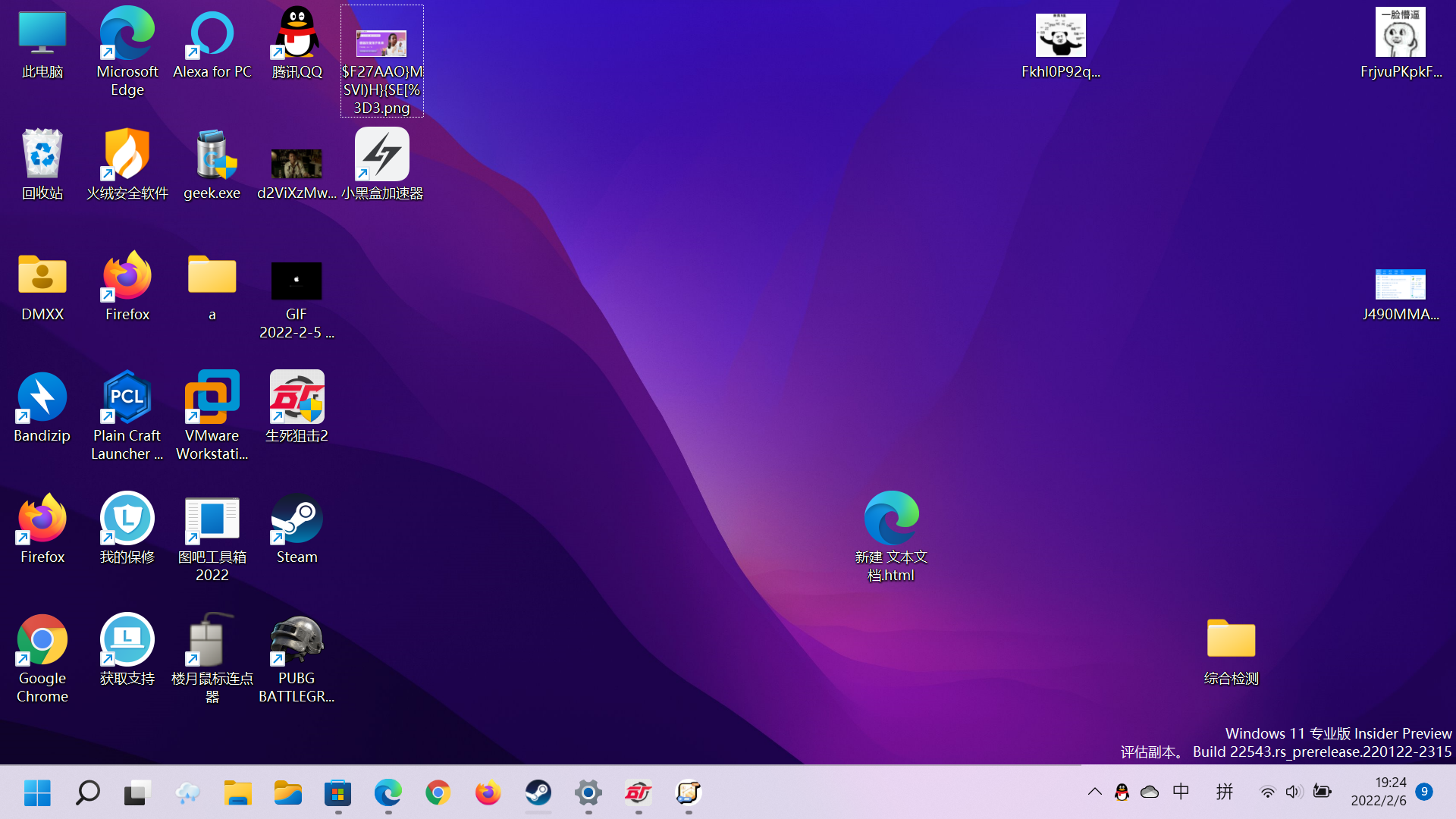This screenshot has width=1456, height=819.
Task: Open the OneDrive cloud tray icon
Action: (1150, 792)
